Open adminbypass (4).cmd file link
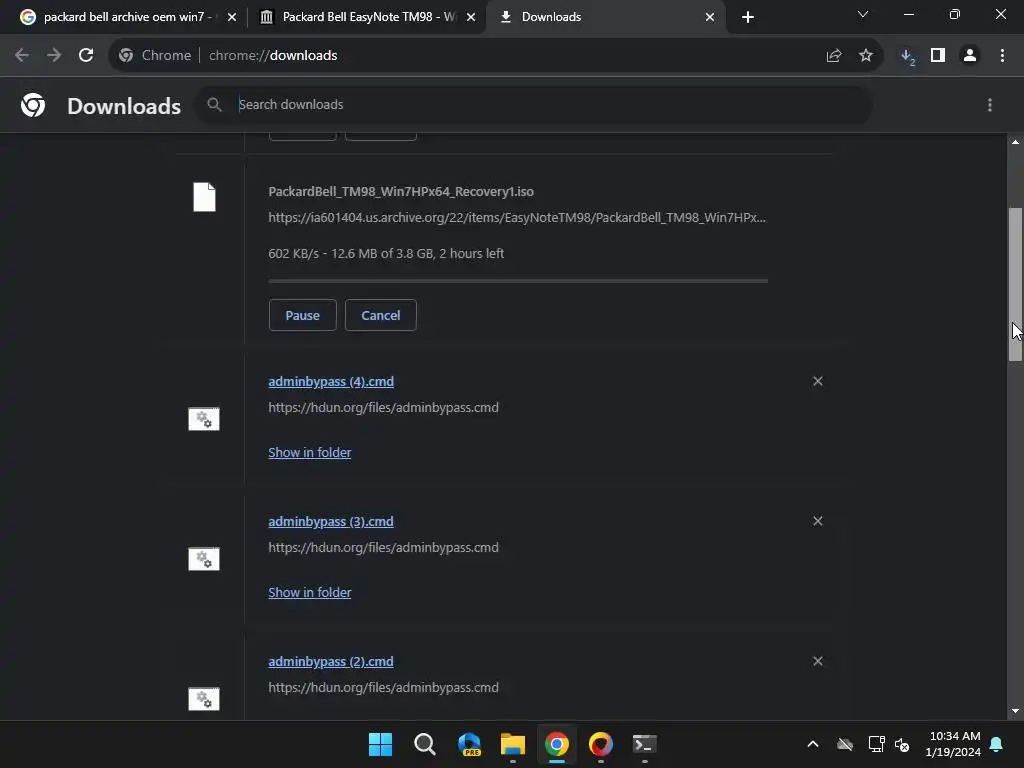1024x768 pixels. click(x=331, y=381)
